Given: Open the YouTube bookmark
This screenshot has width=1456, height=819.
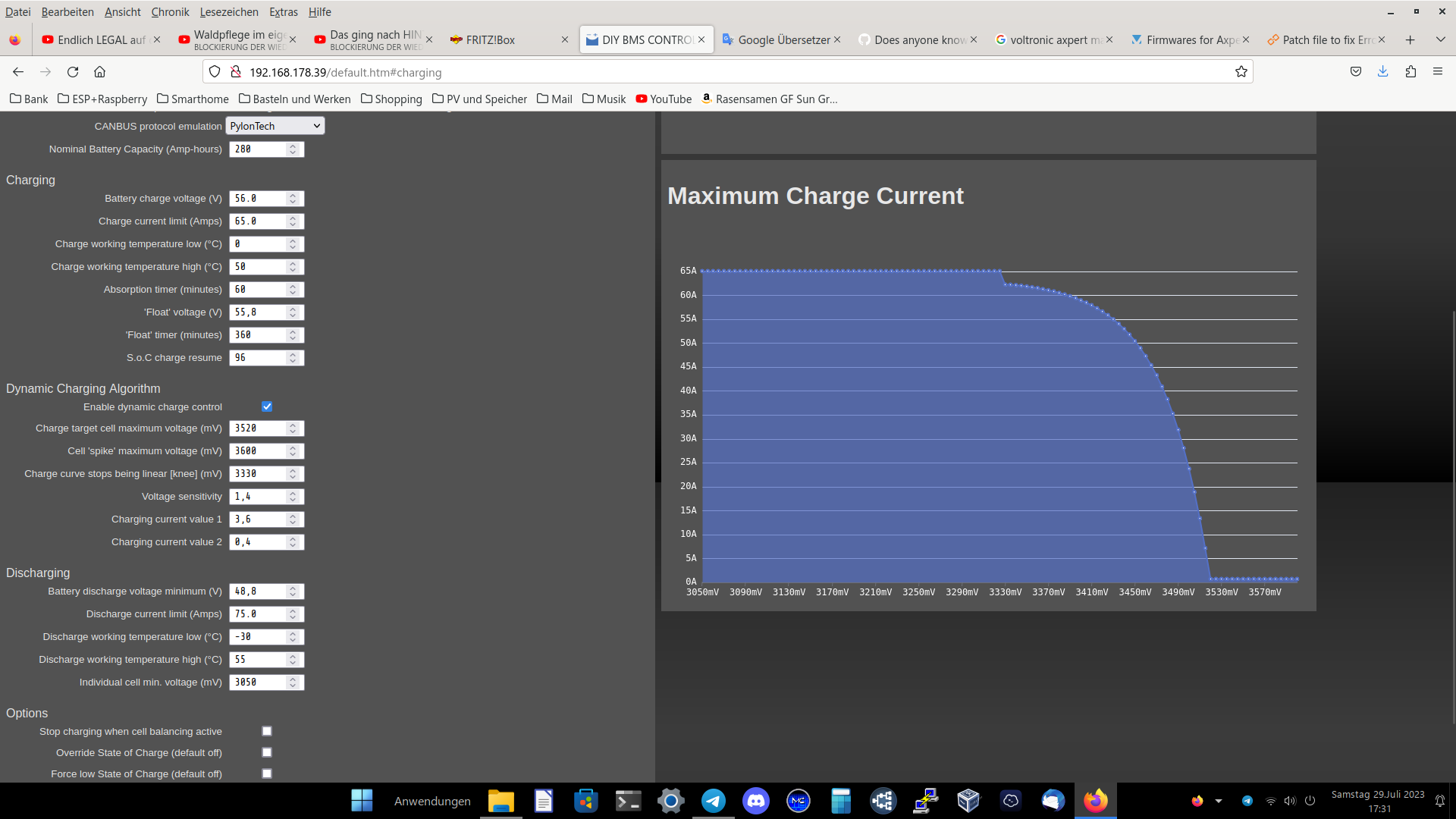Looking at the screenshot, I should tap(664, 99).
